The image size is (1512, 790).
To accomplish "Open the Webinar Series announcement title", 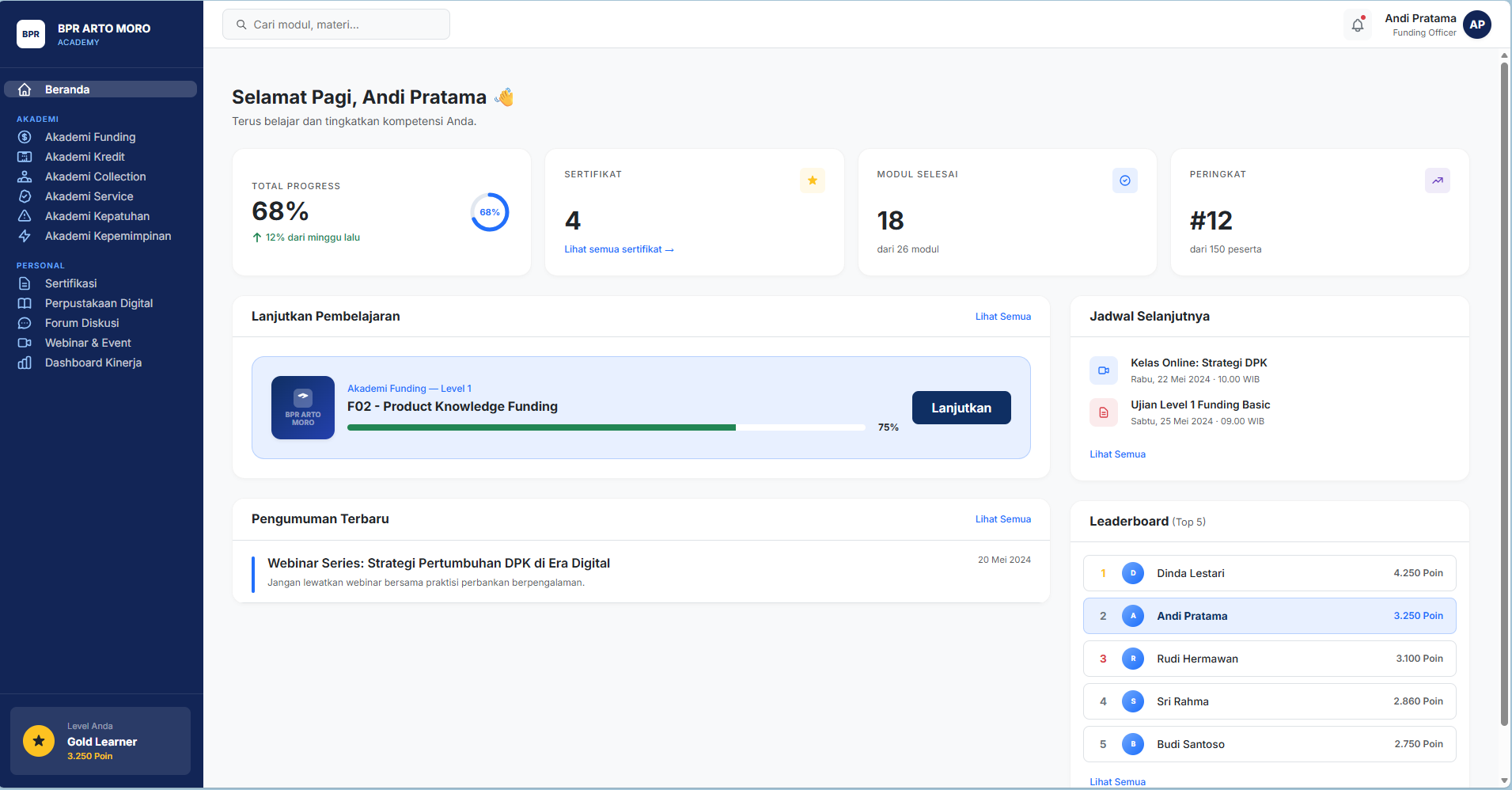I will (438, 563).
